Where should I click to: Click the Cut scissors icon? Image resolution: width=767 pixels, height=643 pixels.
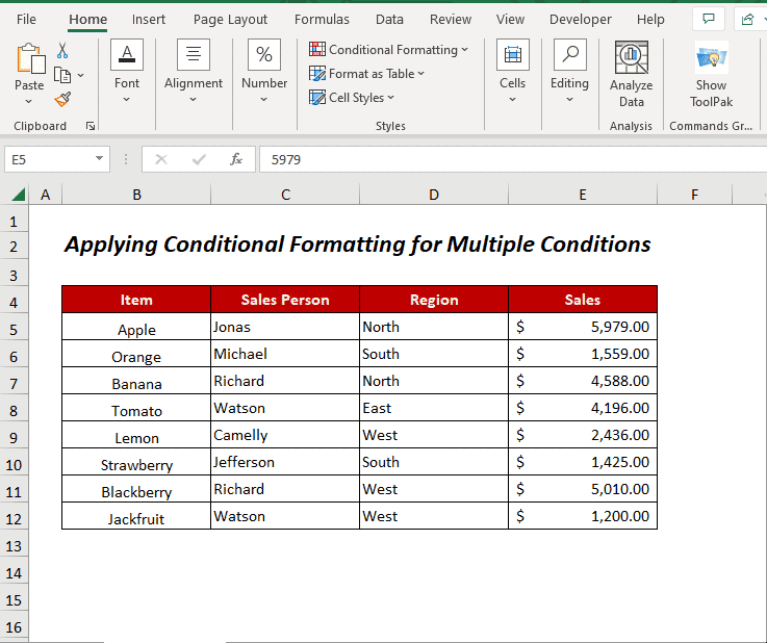click(63, 50)
